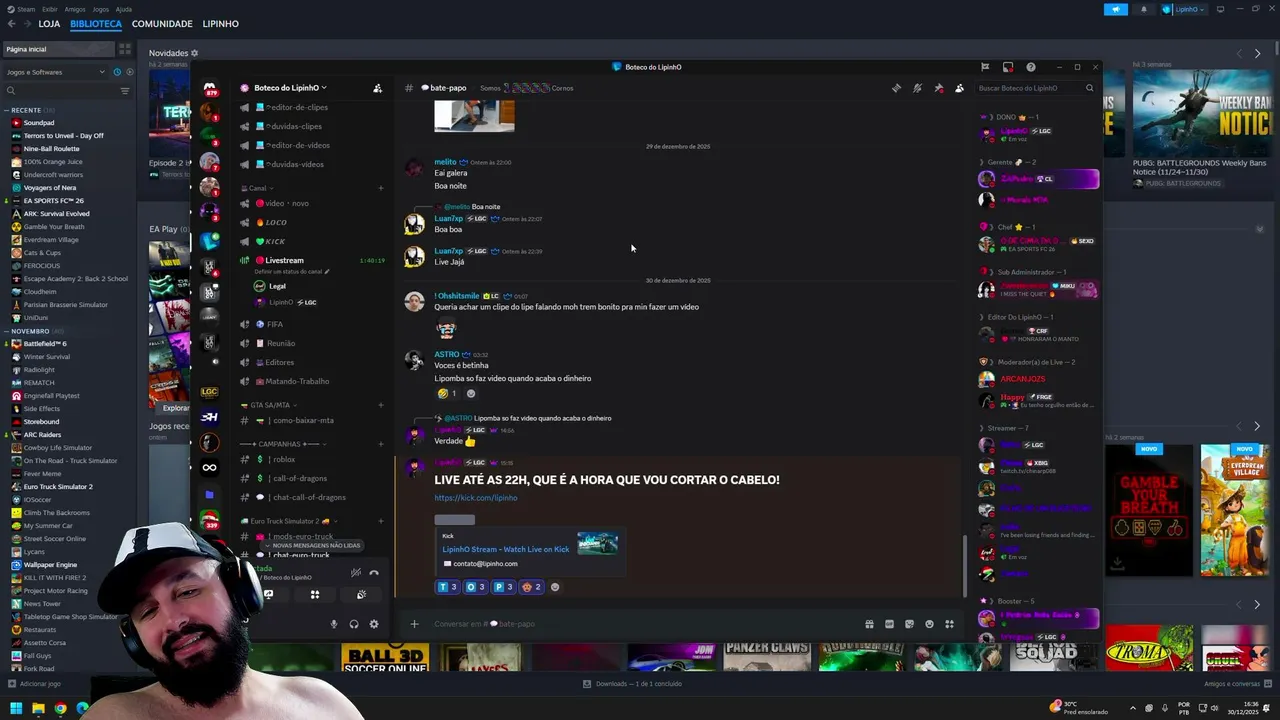The height and width of the screenshot is (720, 1280).
Task: Open GIF picker in message box
Action: click(x=889, y=624)
